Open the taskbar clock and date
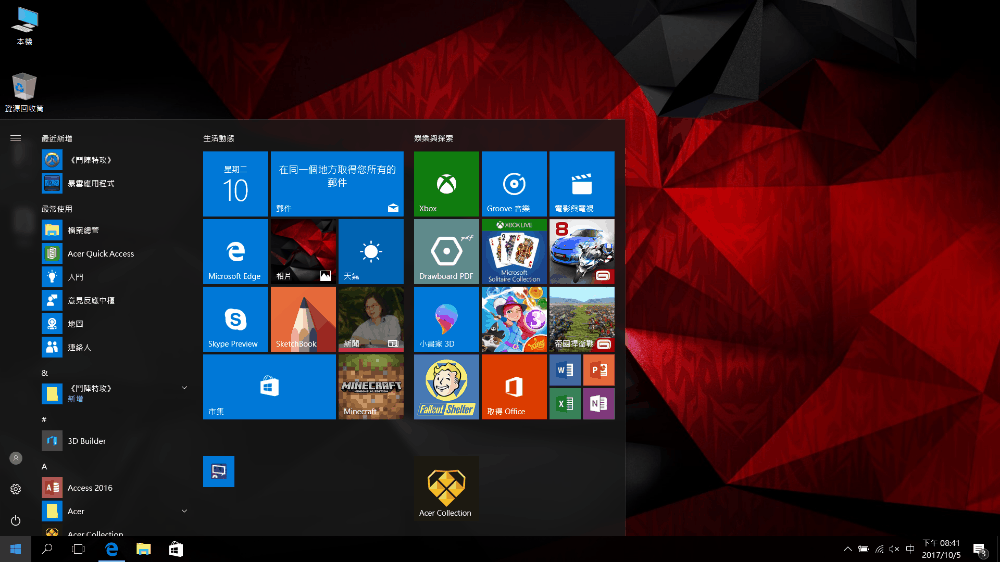Image resolution: width=1000 pixels, height=562 pixels. point(941,549)
